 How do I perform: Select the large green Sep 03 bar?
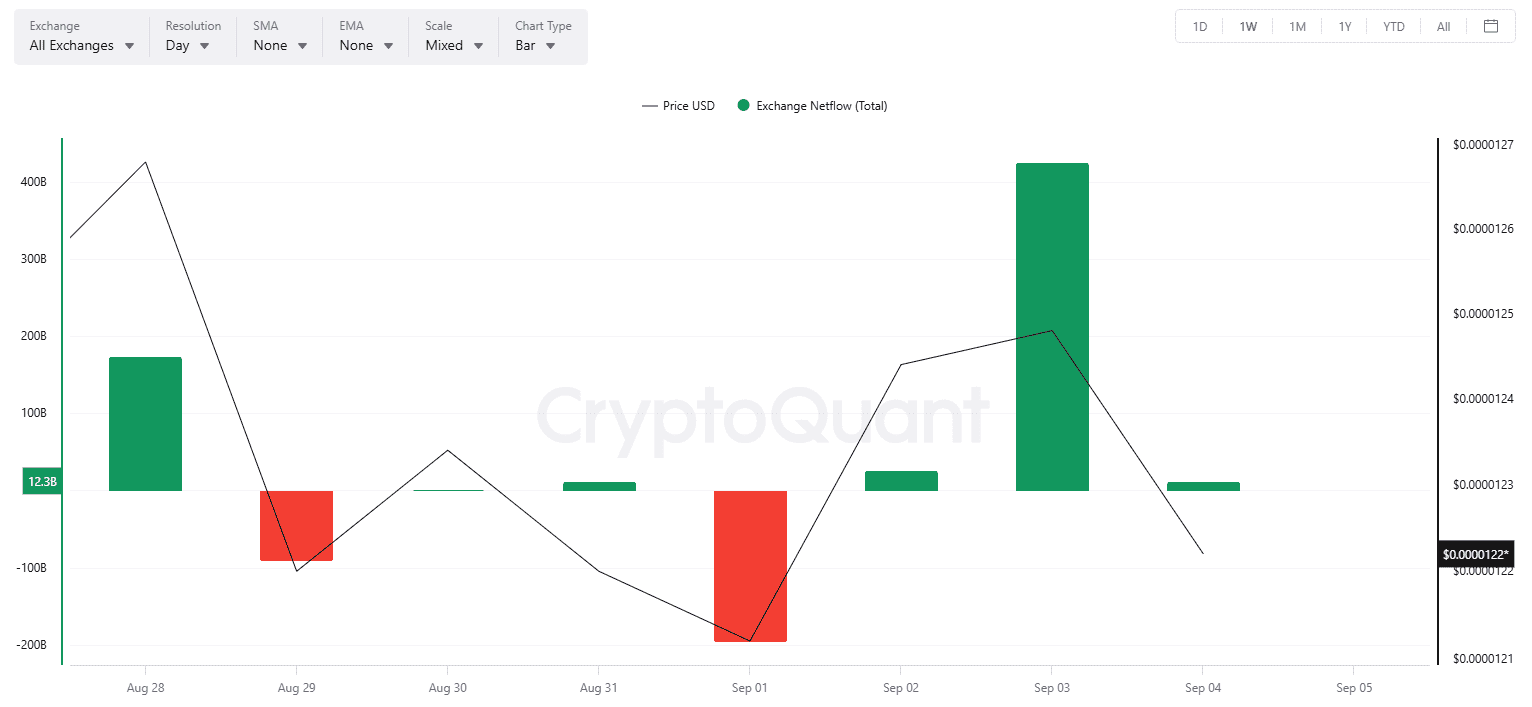pyautogui.click(x=1052, y=327)
